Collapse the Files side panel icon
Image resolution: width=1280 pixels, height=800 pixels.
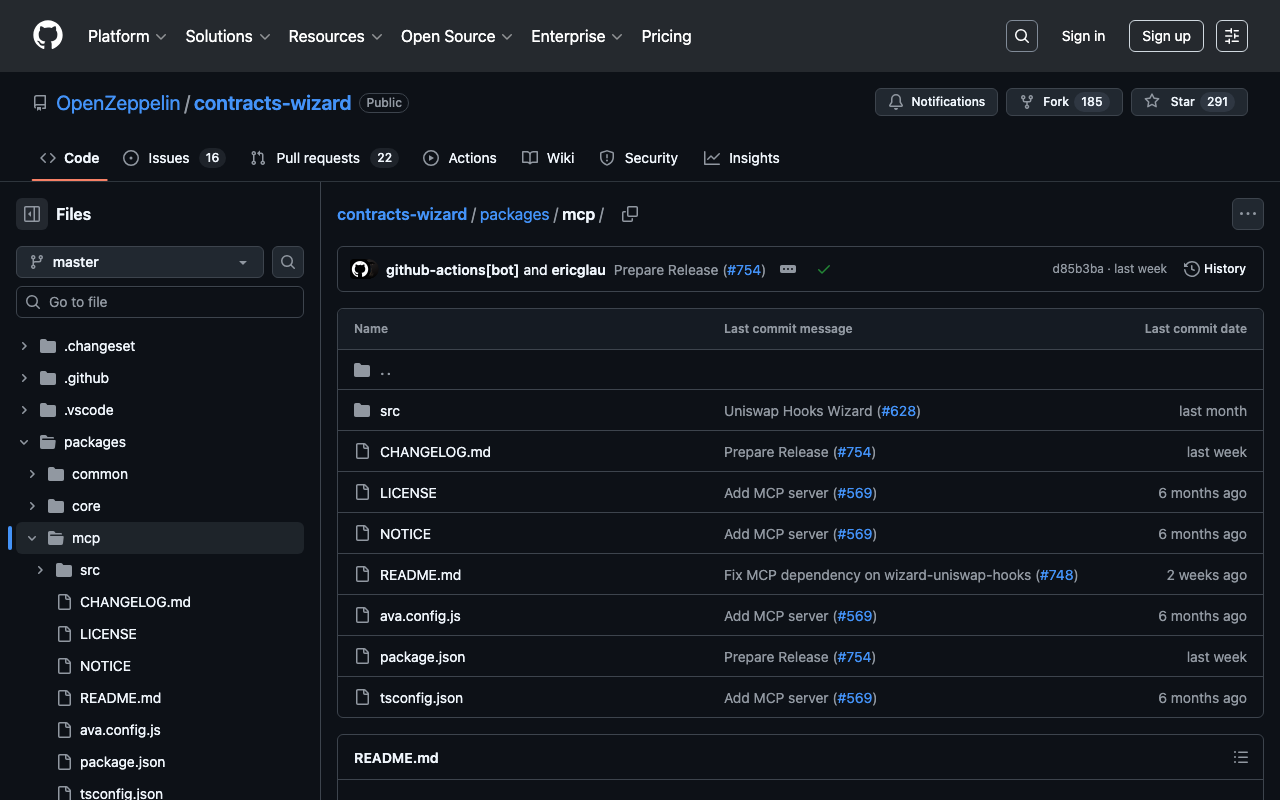coord(32,214)
